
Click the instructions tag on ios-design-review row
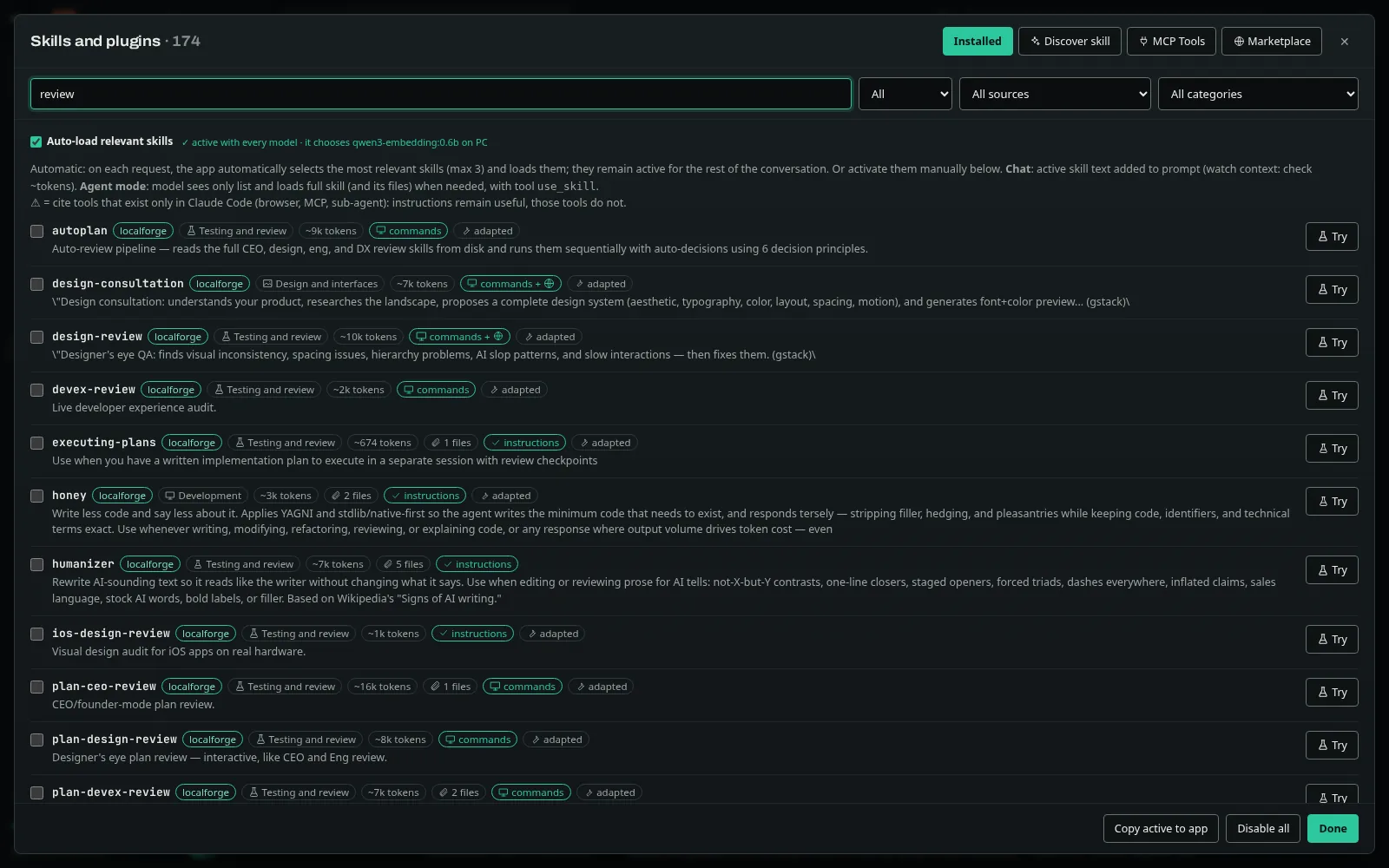(x=472, y=634)
